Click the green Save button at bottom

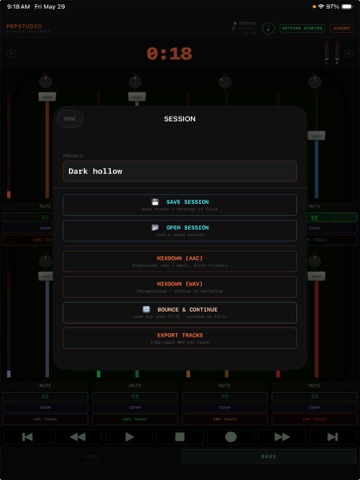pos(269,456)
